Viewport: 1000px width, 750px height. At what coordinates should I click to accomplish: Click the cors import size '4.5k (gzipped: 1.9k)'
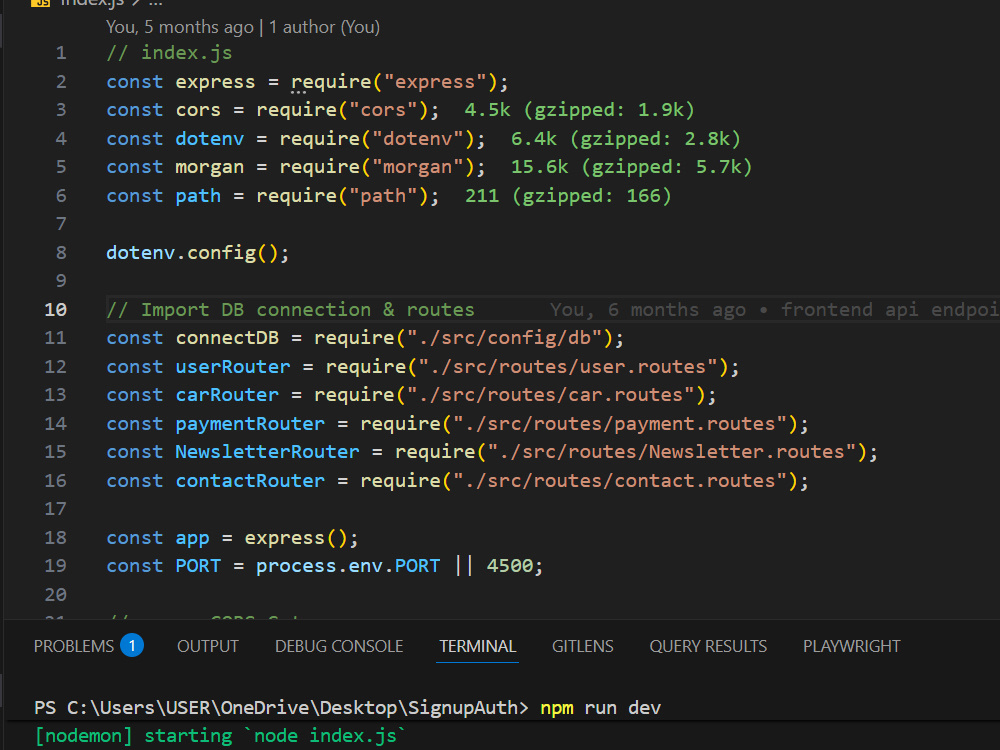tap(579, 110)
